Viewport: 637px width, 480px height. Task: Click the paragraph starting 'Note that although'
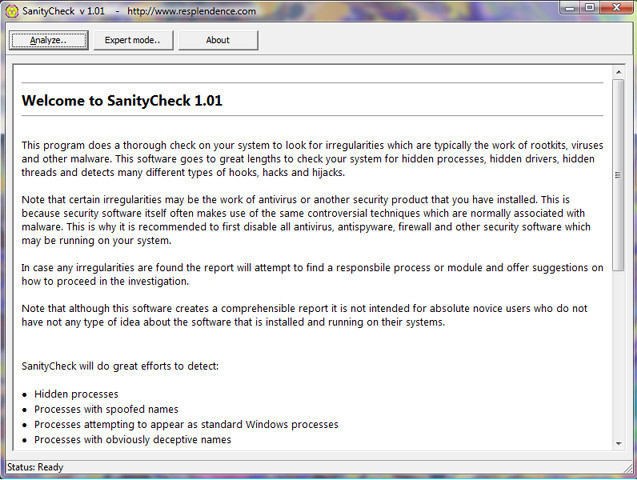pyautogui.click(x=304, y=315)
